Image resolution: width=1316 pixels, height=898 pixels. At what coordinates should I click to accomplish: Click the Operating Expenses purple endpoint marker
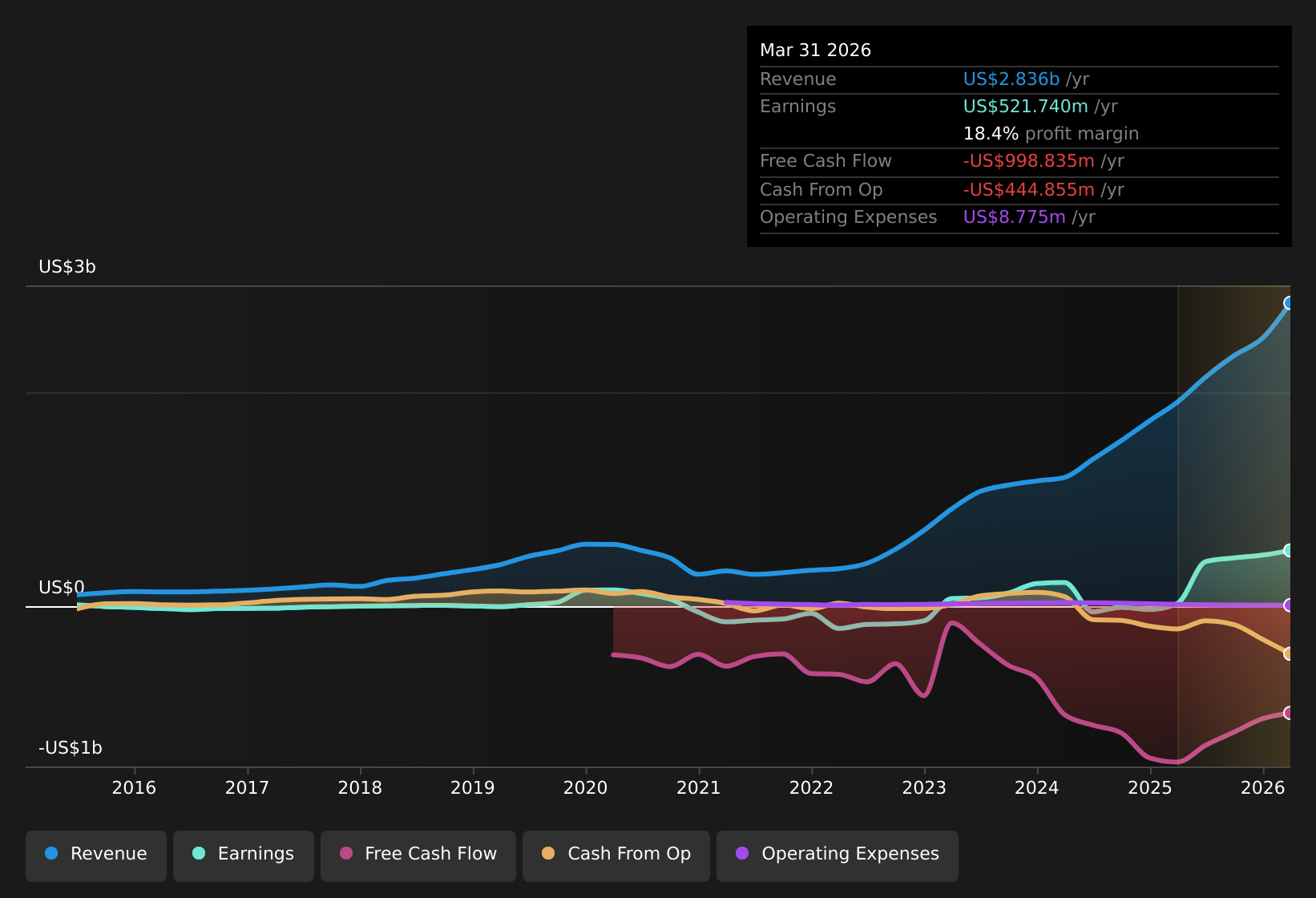(x=1289, y=605)
